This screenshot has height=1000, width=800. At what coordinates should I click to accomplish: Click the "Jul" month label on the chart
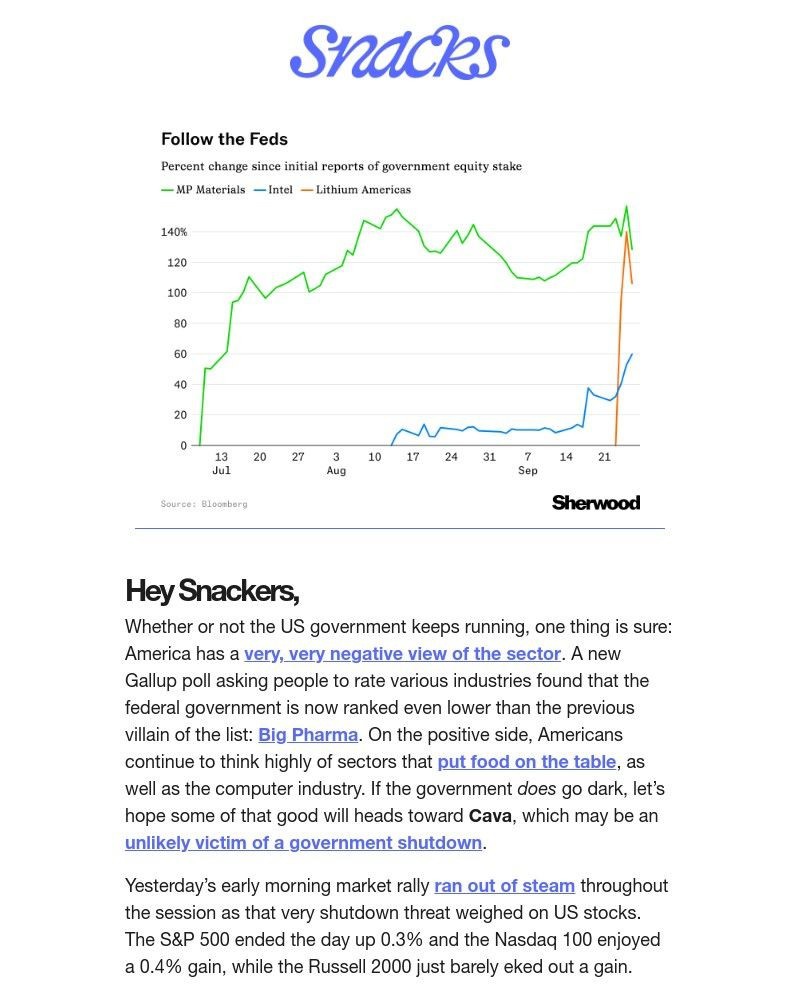click(221, 471)
